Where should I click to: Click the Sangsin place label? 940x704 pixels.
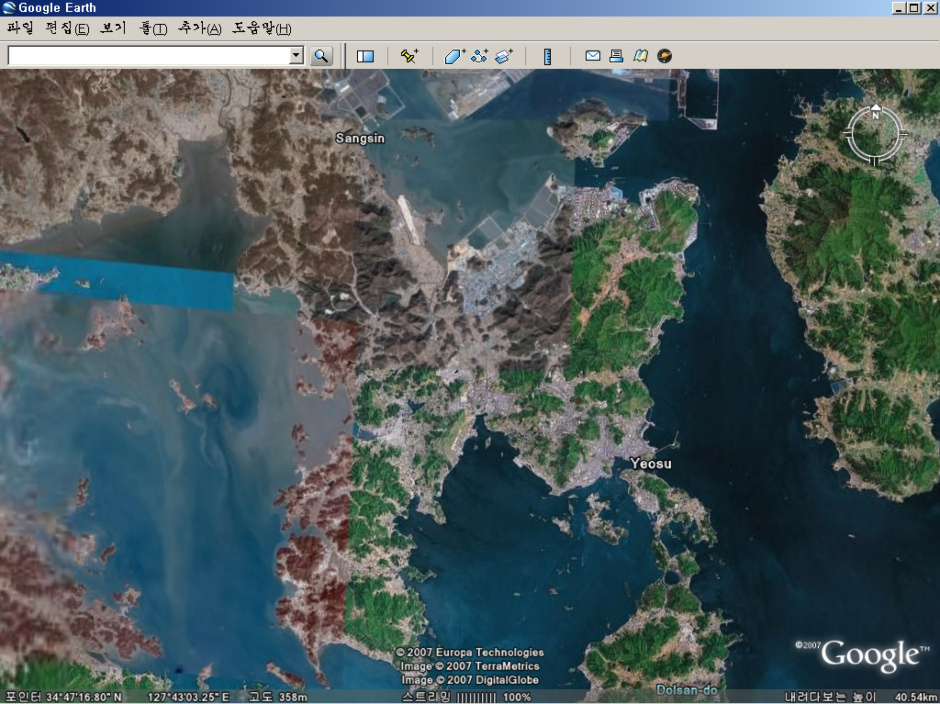(x=360, y=139)
